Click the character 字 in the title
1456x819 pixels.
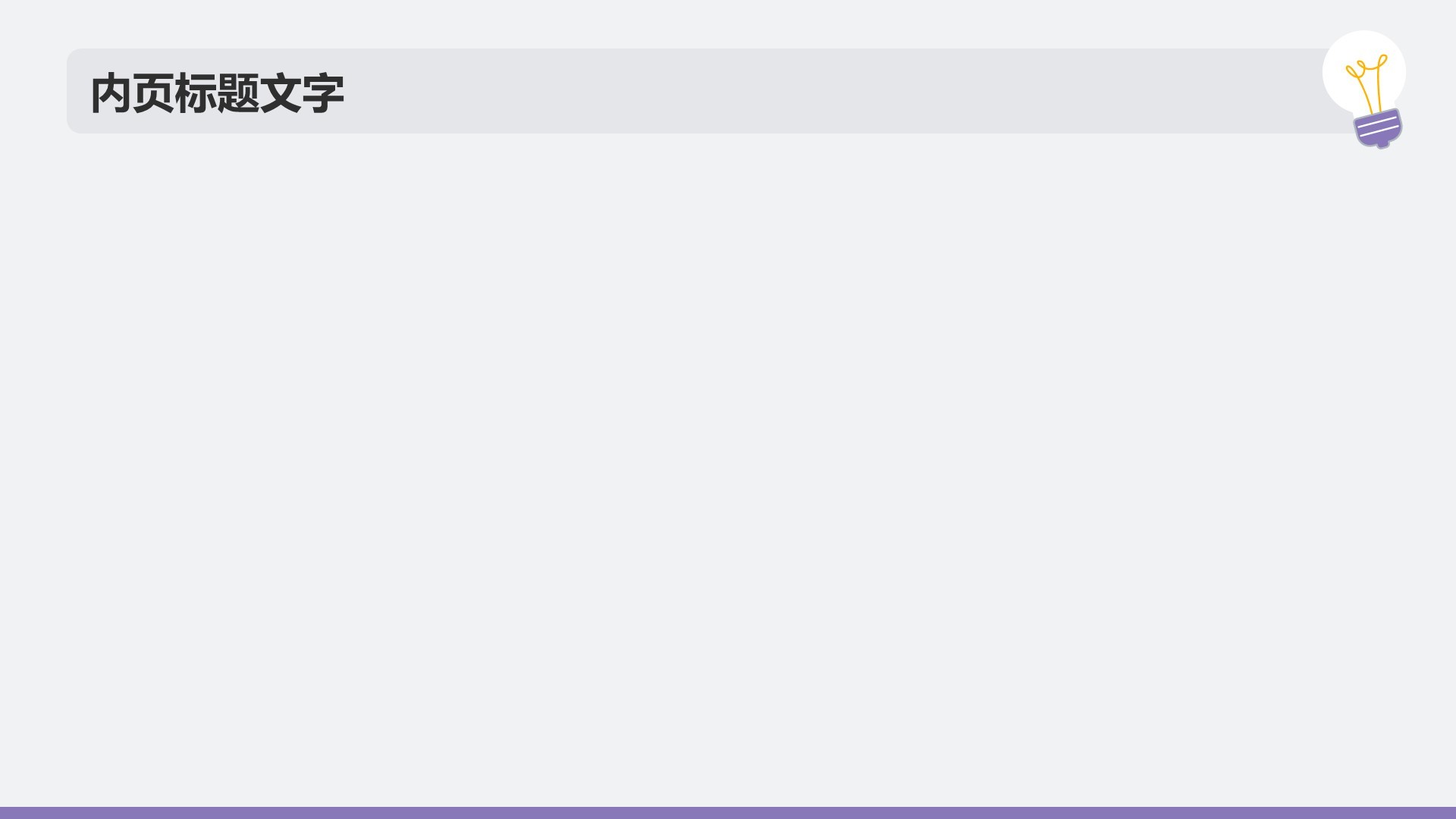(323, 93)
